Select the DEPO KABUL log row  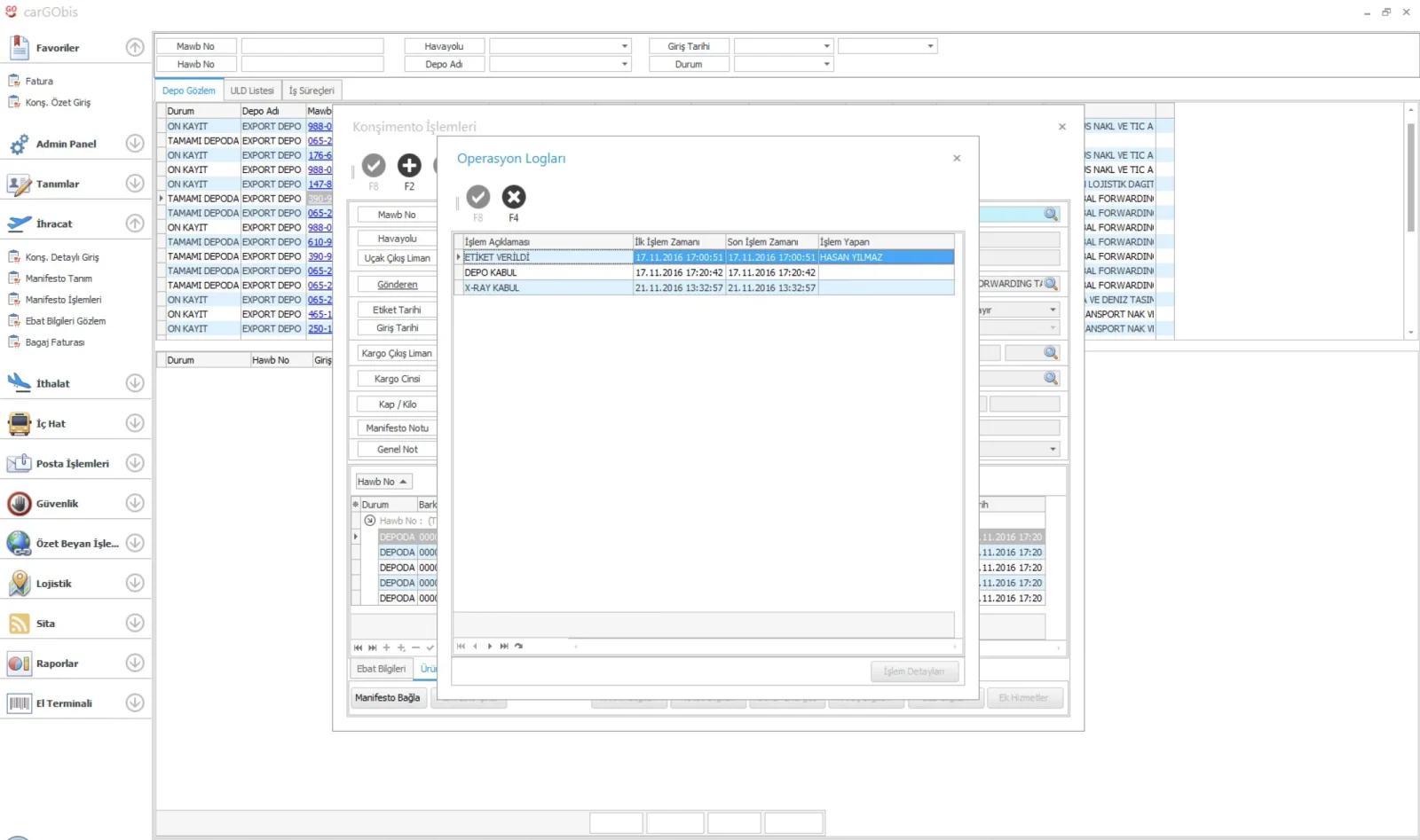tap(708, 272)
